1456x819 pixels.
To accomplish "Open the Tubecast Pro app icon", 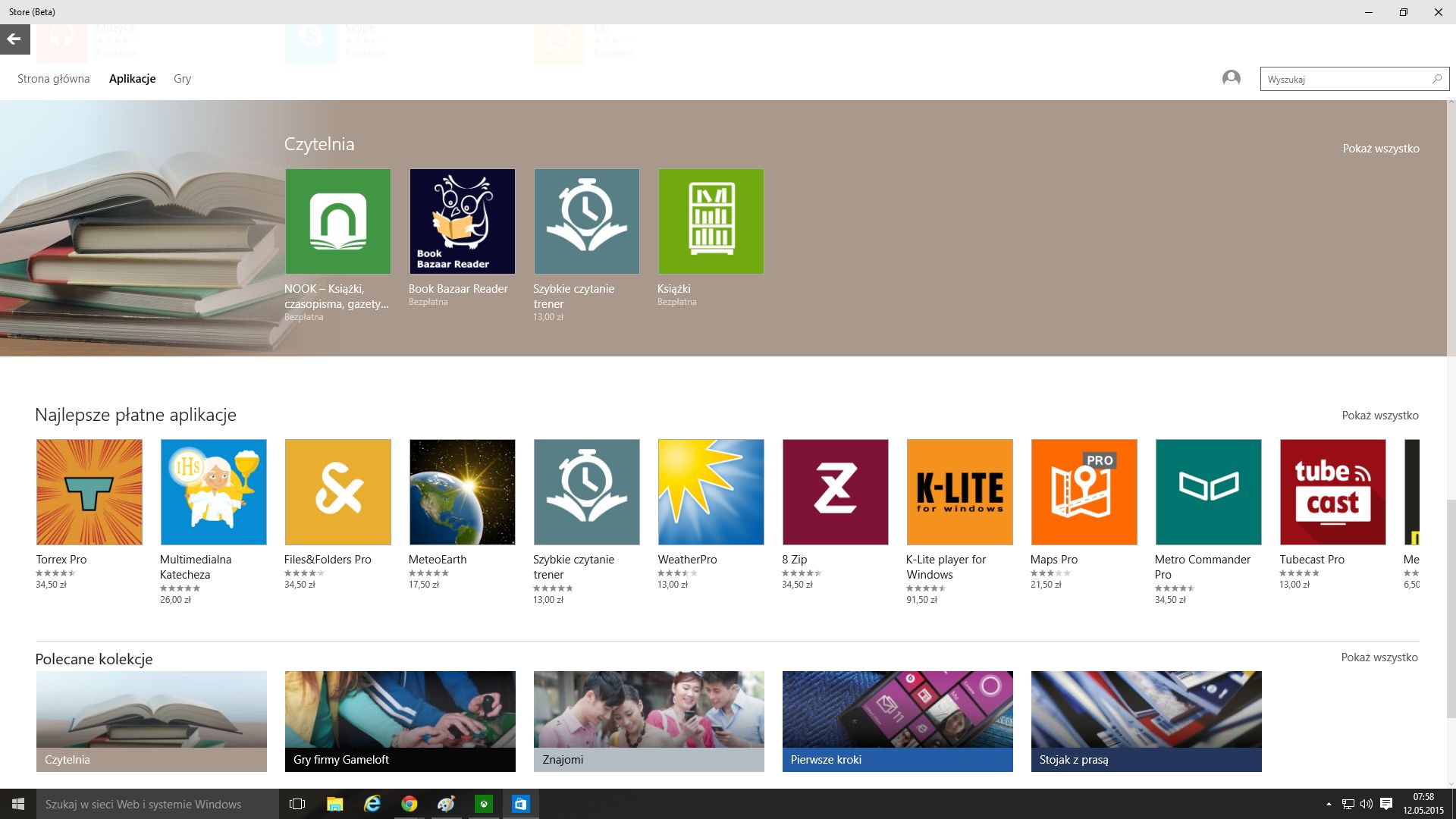I will [1333, 492].
